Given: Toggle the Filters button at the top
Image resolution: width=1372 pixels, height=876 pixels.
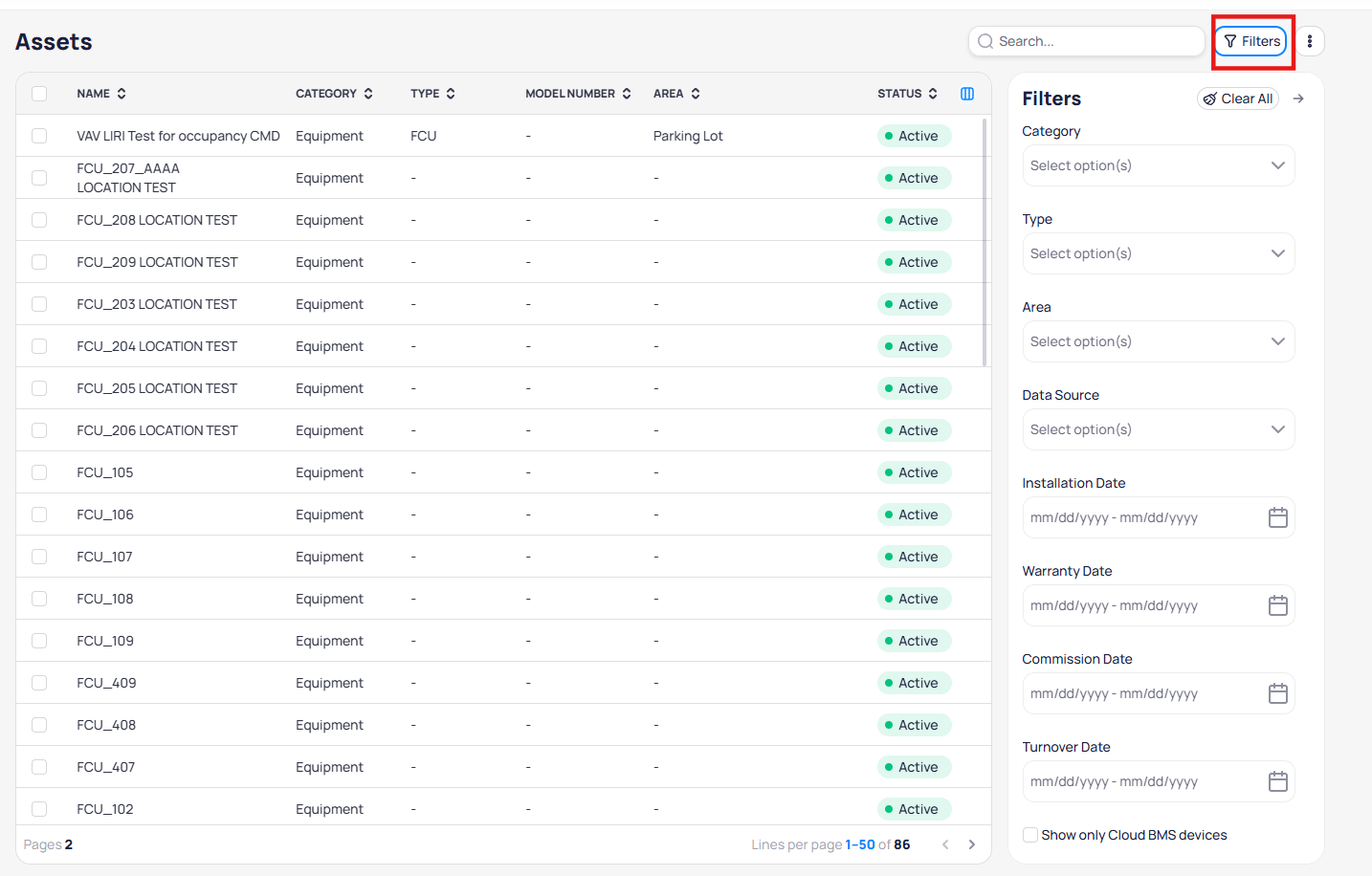Looking at the screenshot, I should [1251, 41].
